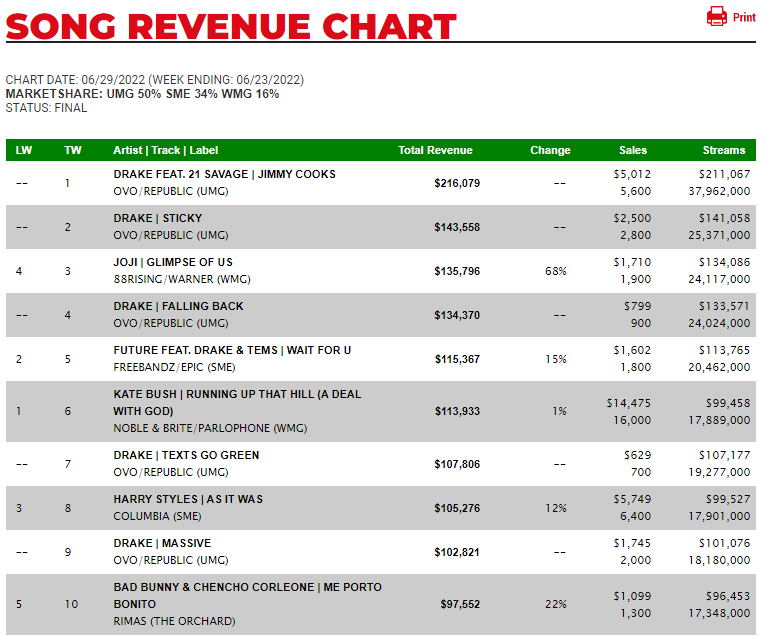Click the MARKETSHARE line
This screenshot has height=636, width=767.
(x=142, y=94)
